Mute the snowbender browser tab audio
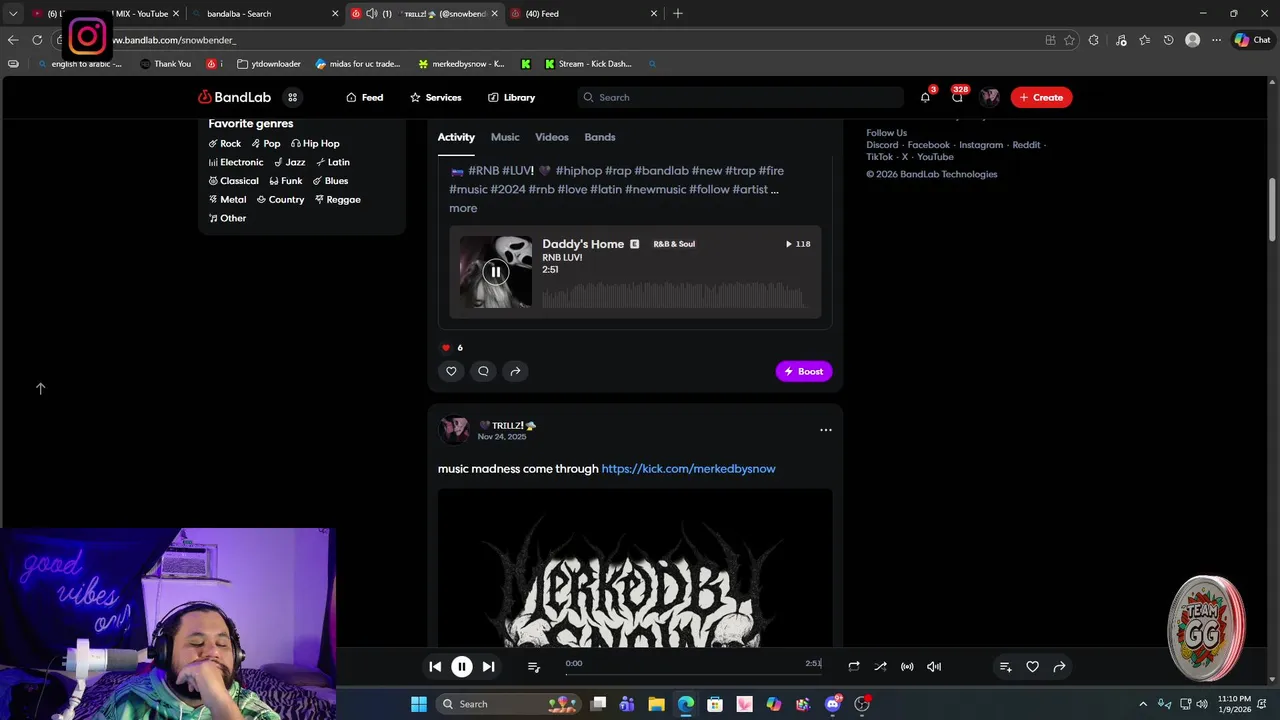The image size is (1280, 720). click(372, 14)
